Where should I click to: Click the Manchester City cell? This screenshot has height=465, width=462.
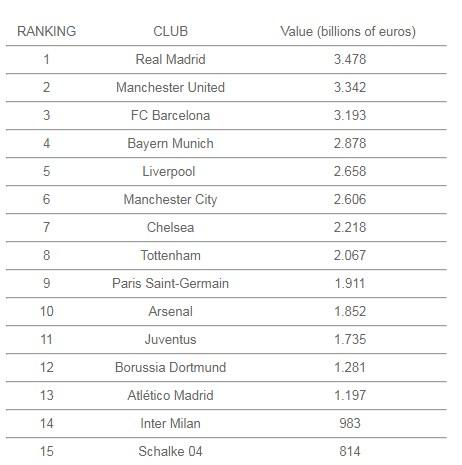170,200
